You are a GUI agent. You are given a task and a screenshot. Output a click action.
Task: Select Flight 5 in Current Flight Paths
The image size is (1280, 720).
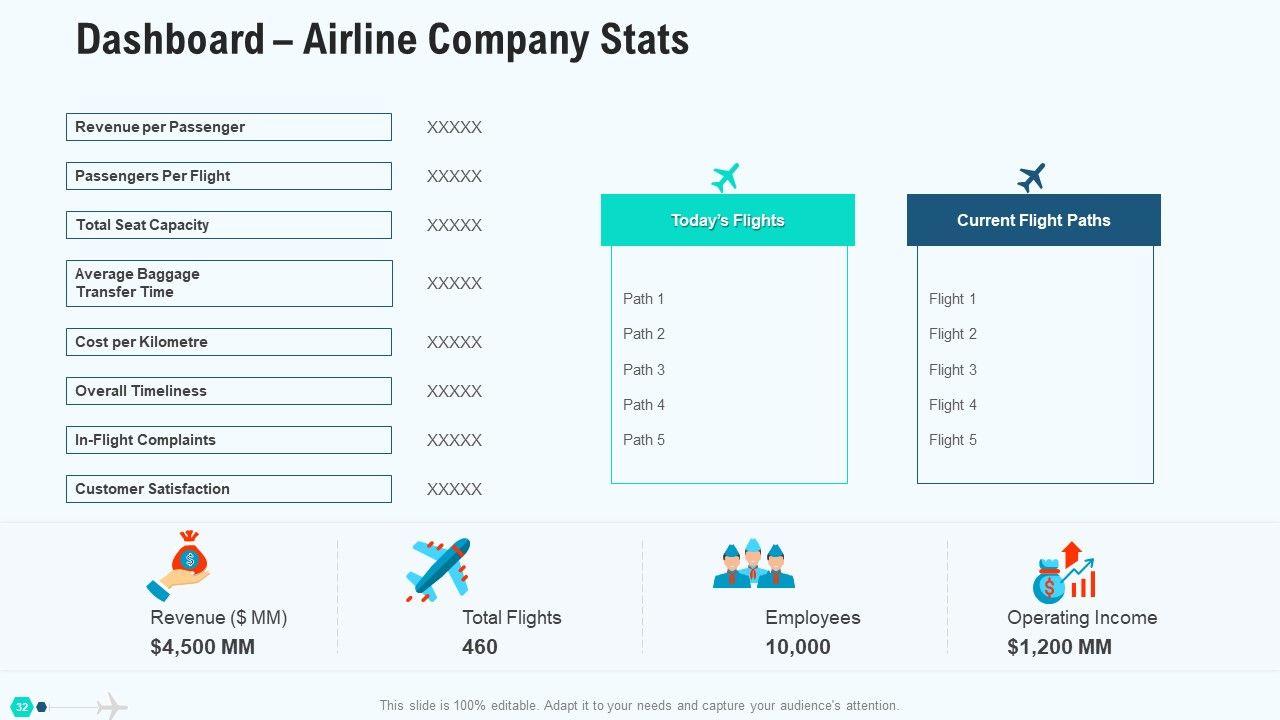[953, 440]
